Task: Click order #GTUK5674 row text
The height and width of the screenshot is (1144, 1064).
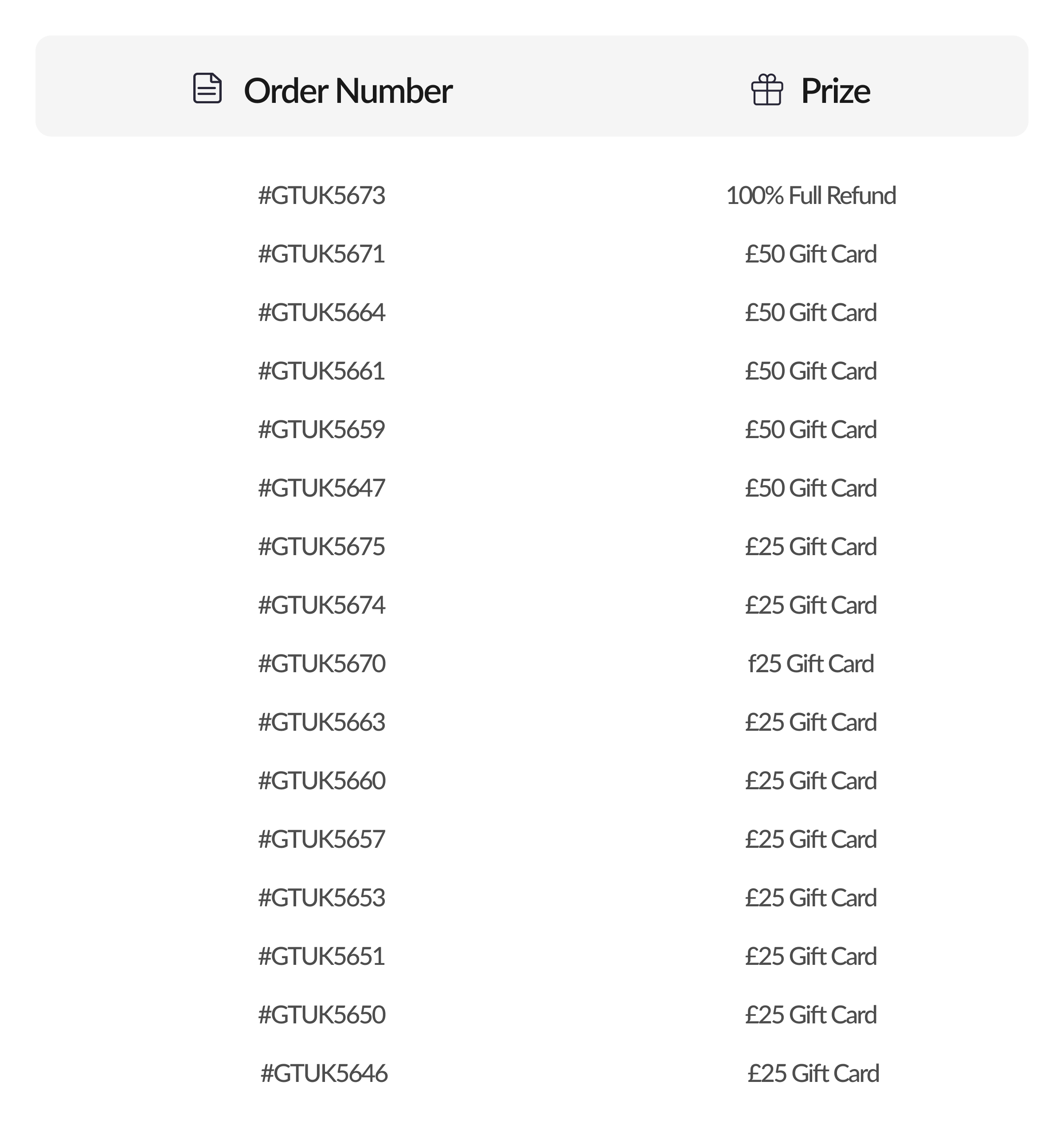Action: (x=322, y=605)
